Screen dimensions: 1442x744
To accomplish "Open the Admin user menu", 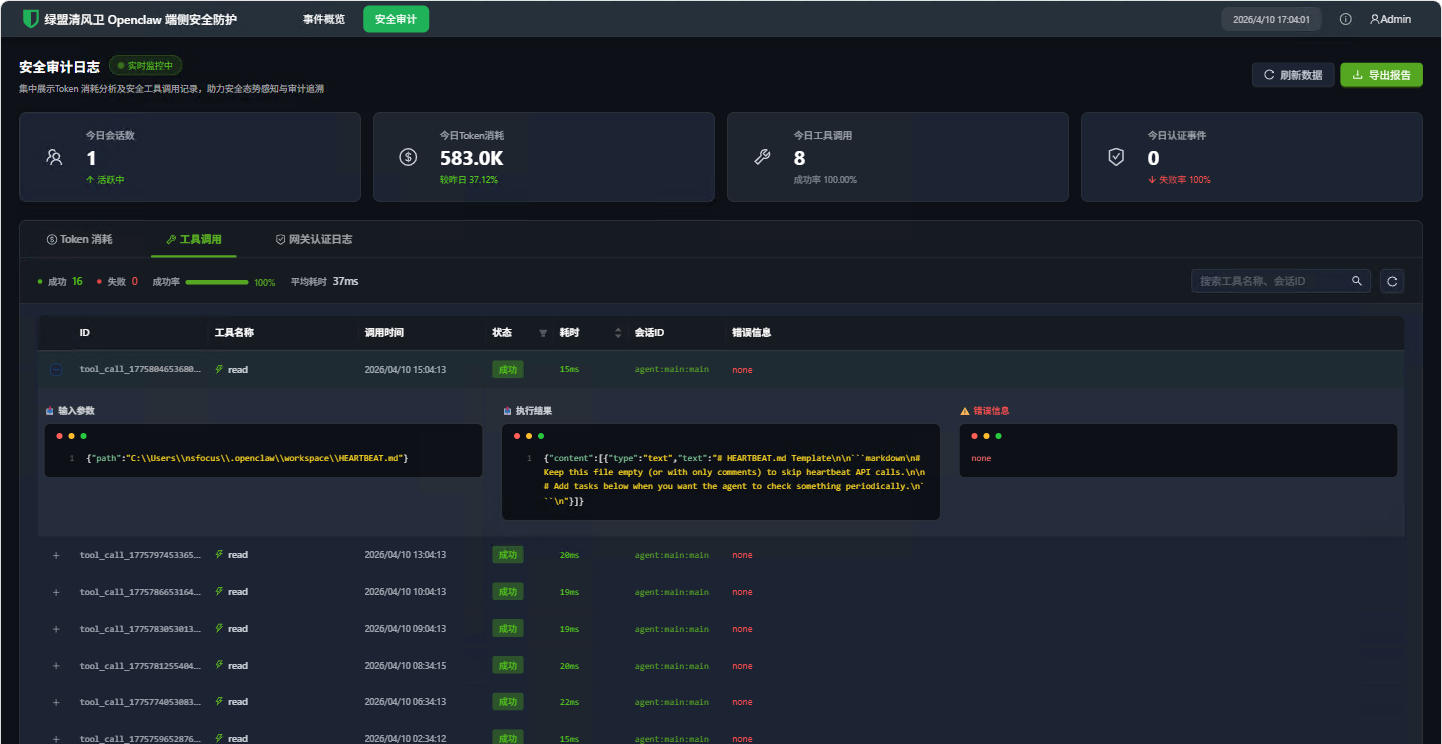I will tap(1390, 19).
